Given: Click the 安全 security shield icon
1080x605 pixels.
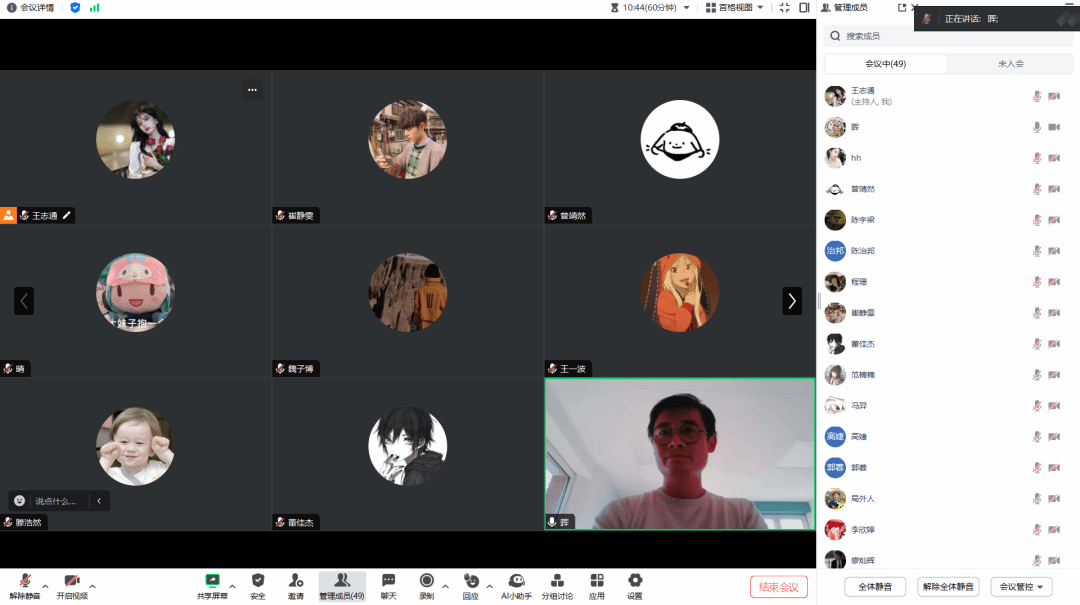Looking at the screenshot, I should pyautogui.click(x=258, y=584).
